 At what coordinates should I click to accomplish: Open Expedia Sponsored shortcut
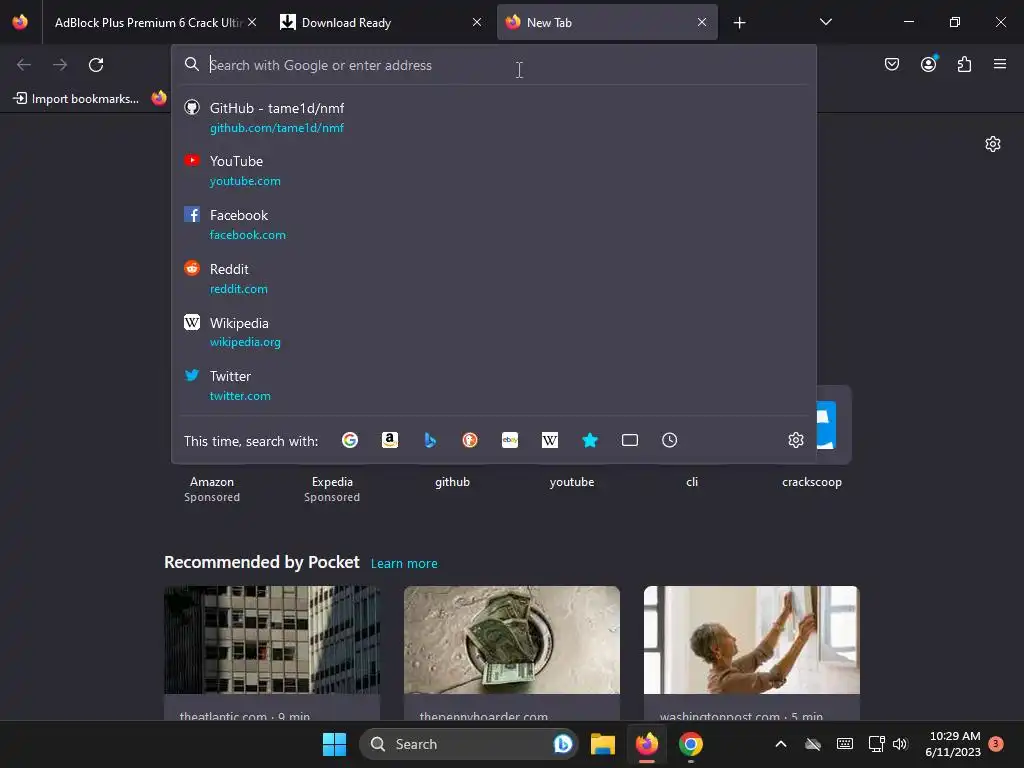(x=332, y=488)
